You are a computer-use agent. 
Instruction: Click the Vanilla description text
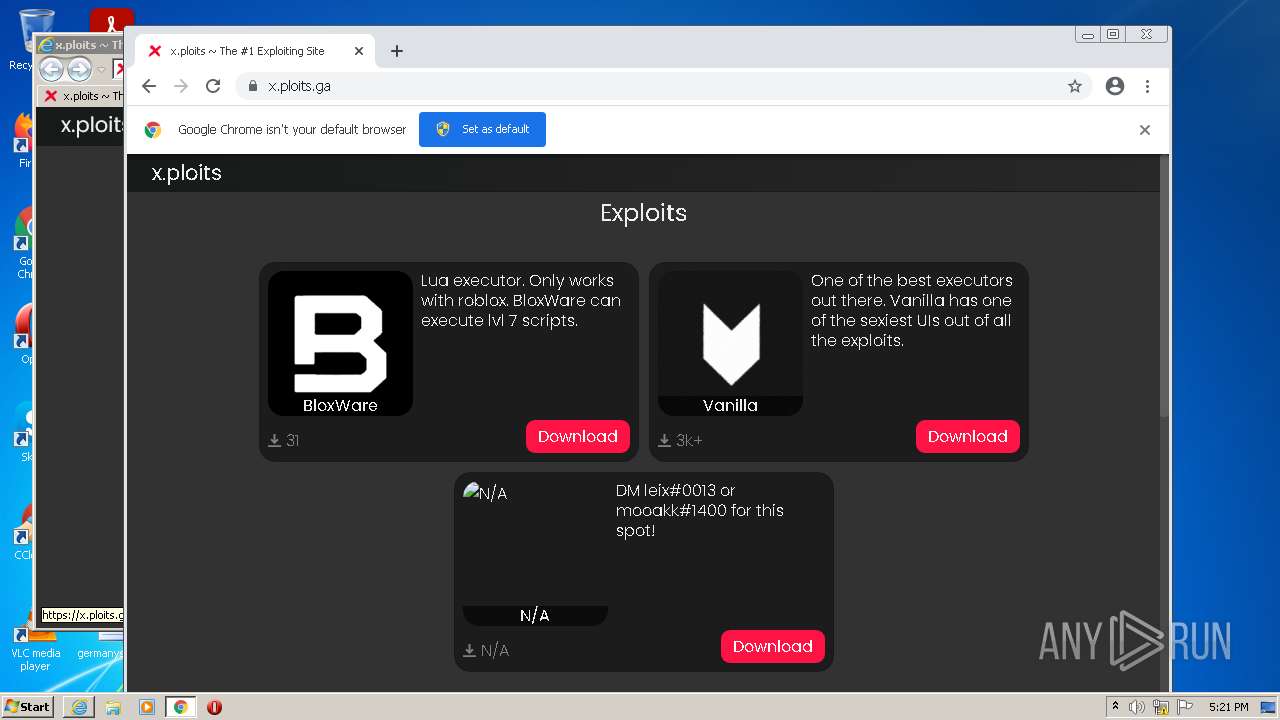pyautogui.click(x=912, y=310)
